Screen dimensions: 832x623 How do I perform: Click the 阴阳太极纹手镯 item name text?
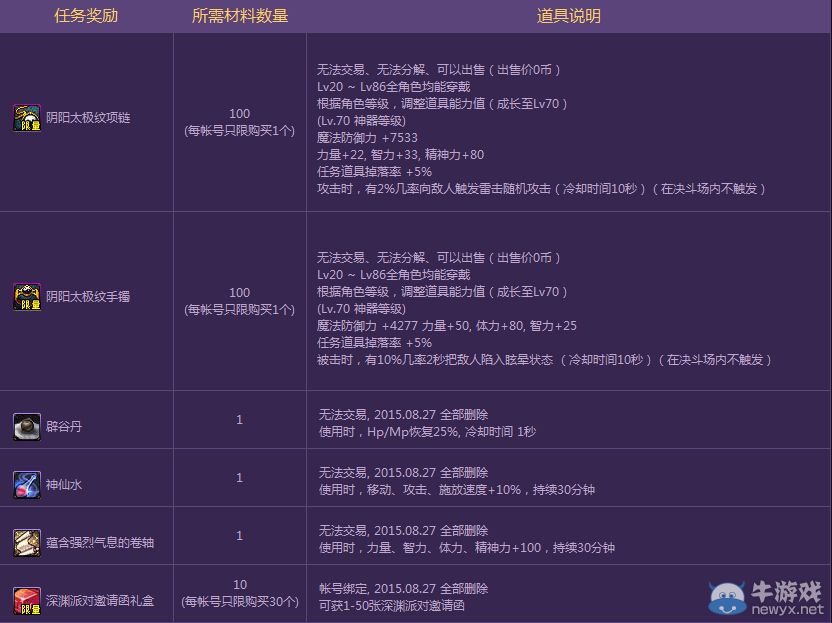[x=88, y=297]
